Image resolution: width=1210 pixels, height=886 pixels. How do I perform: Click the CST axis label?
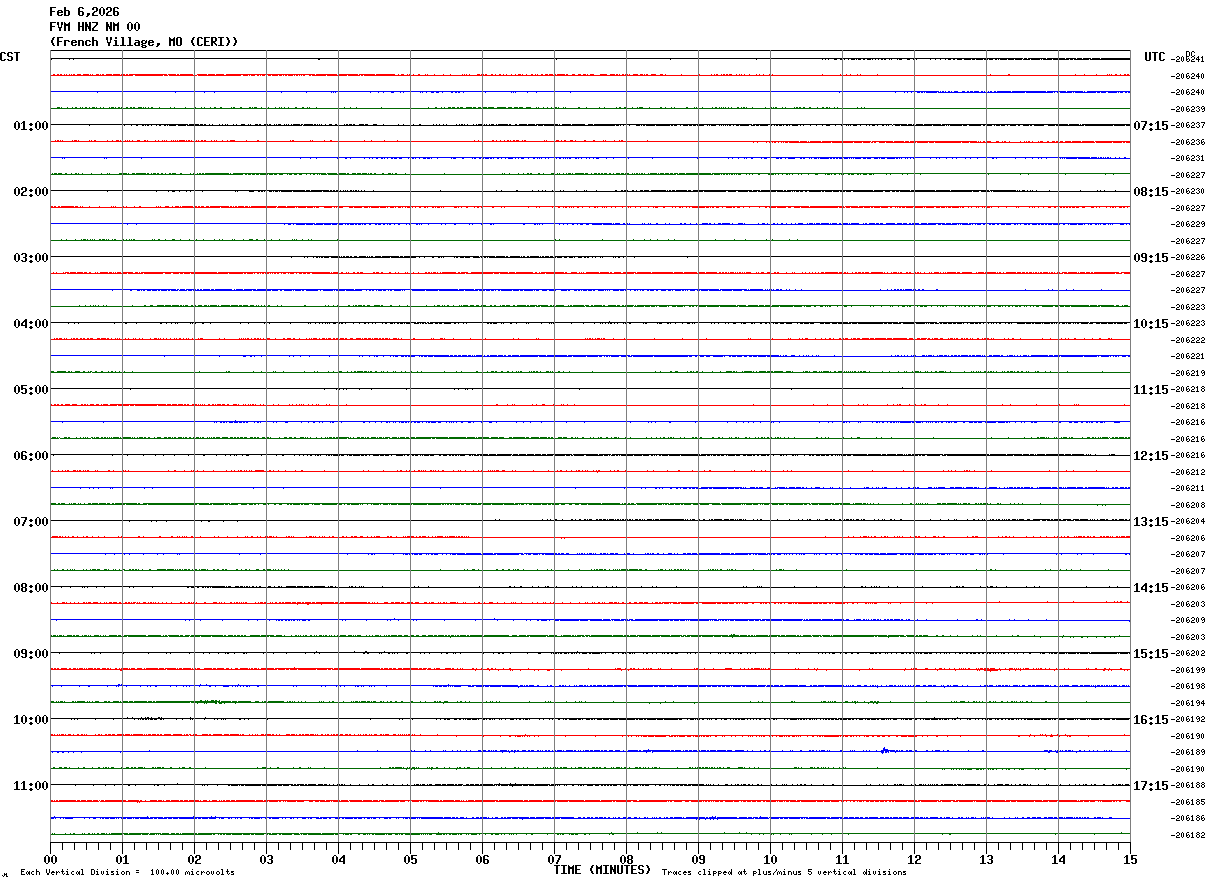(x=10, y=57)
